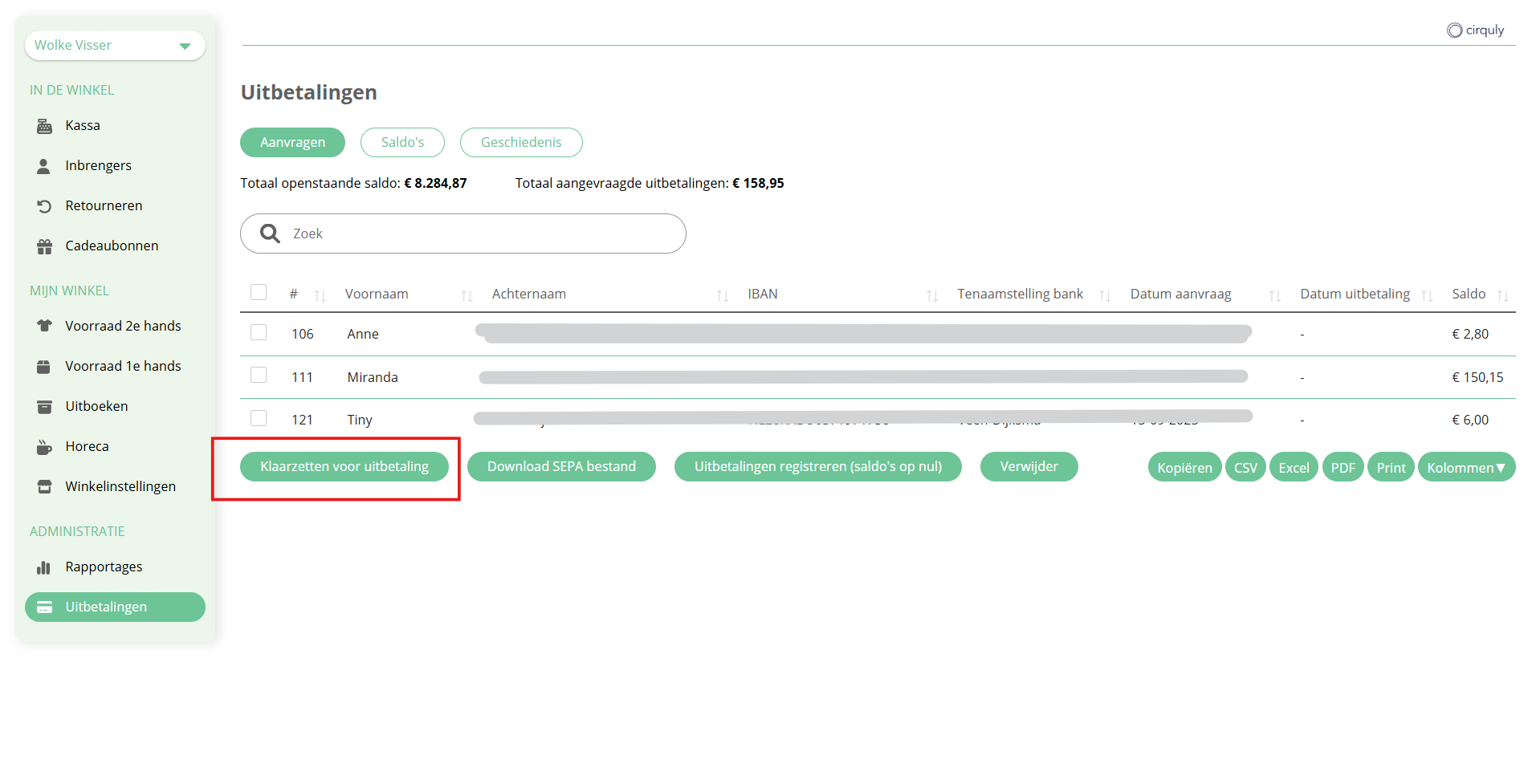Export table using the Excel button
Screen dimensions: 1528x784
[1293, 467]
